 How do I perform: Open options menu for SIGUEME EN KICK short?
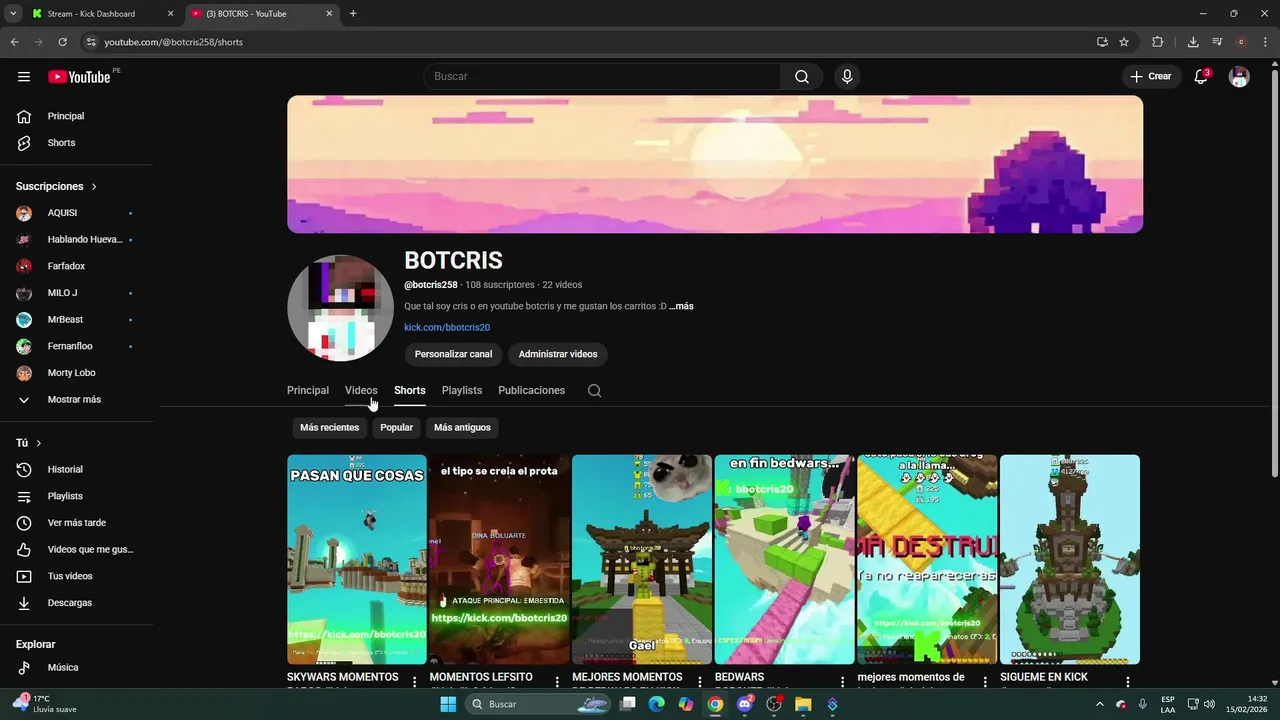[x=1127, y=681]
